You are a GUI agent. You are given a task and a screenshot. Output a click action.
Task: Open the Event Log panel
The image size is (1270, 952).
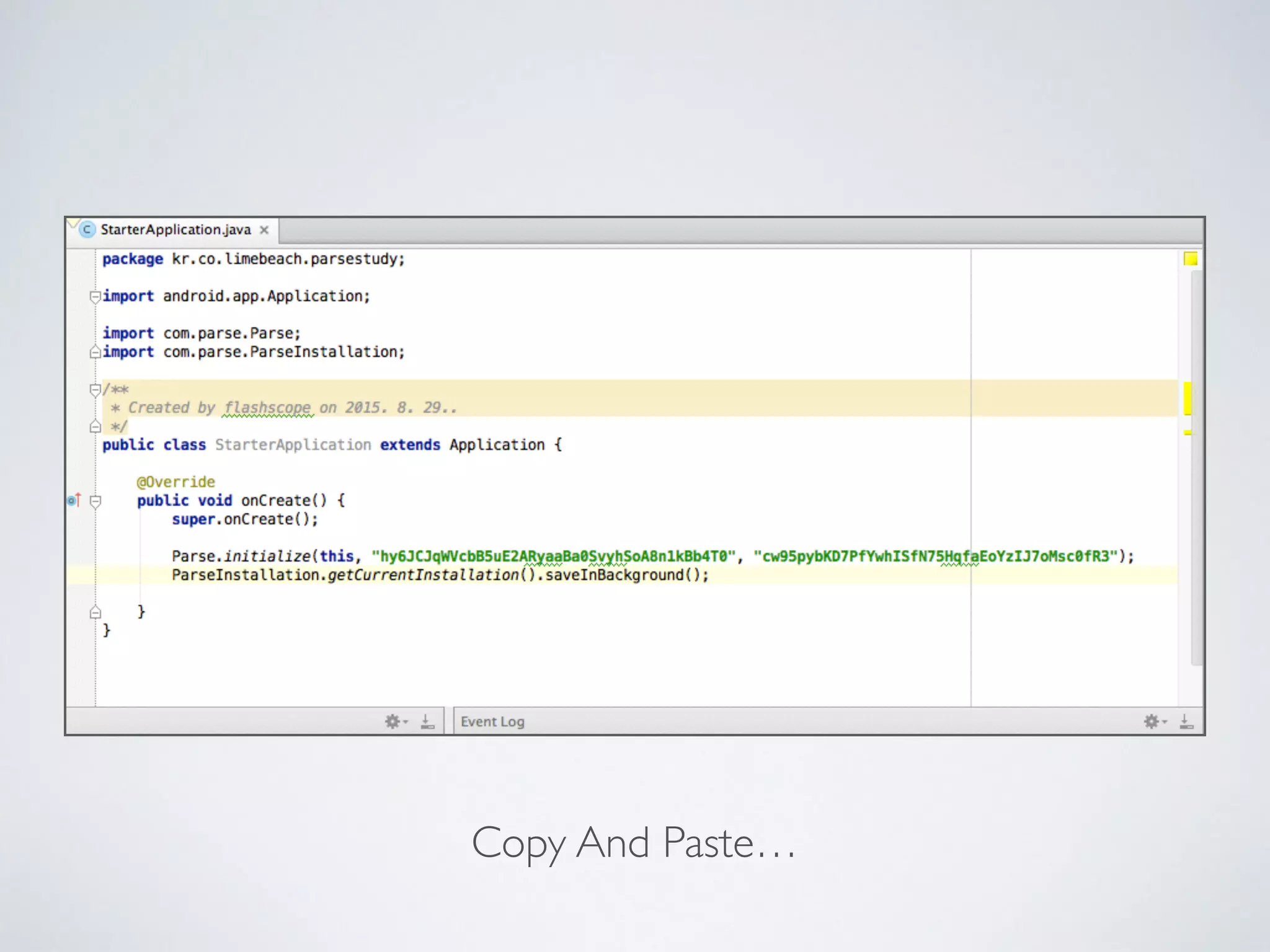coord(492,721)
